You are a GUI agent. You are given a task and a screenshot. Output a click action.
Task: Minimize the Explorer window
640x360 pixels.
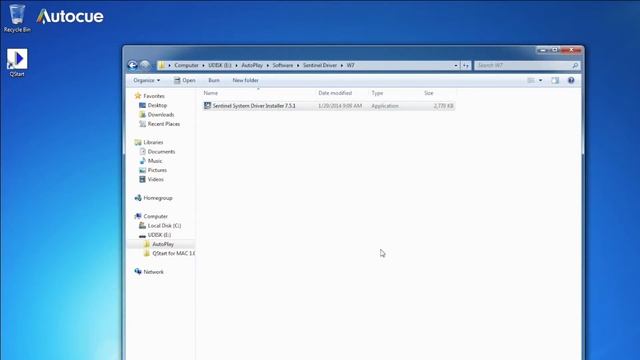pyautogui.click(x=543, y=50)
